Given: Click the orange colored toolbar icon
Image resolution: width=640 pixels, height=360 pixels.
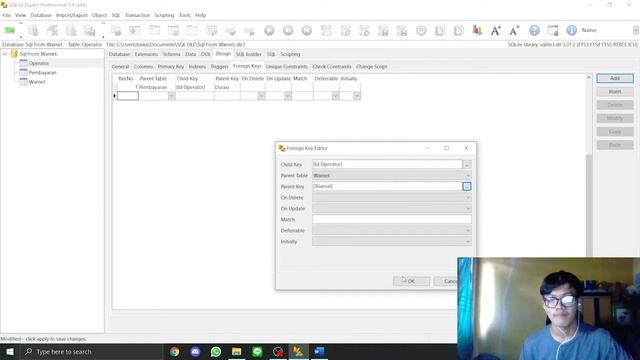Looking at the screenshot, I should pyautogui.click(x=477, y=30).
